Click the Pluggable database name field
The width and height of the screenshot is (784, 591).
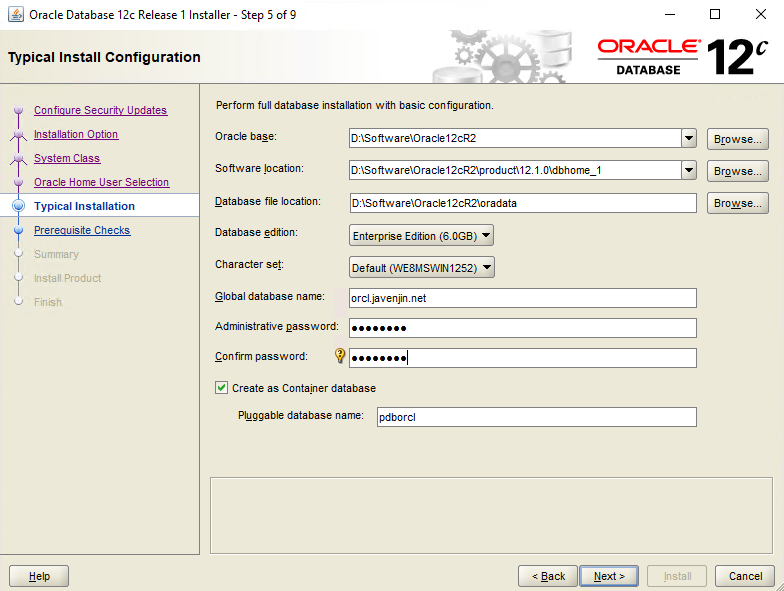(536, 417)
